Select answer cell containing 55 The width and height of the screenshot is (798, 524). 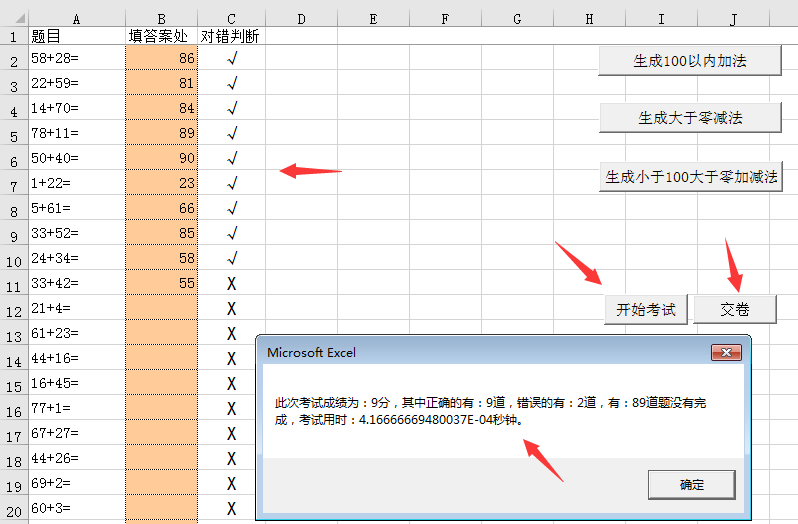pyautogui.click(x=161, y=282)
